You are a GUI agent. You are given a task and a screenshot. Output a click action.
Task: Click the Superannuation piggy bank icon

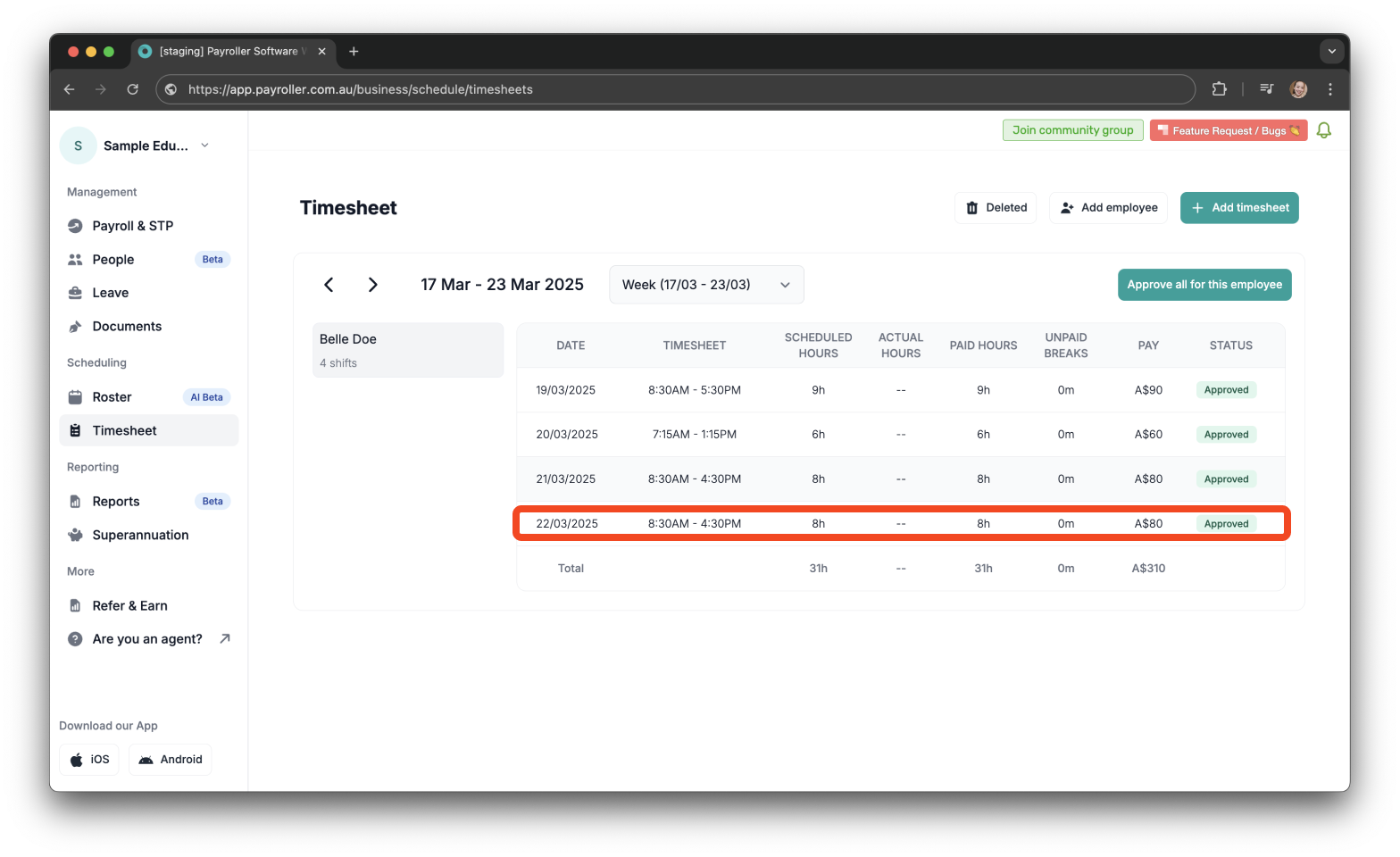coord(75,535)
